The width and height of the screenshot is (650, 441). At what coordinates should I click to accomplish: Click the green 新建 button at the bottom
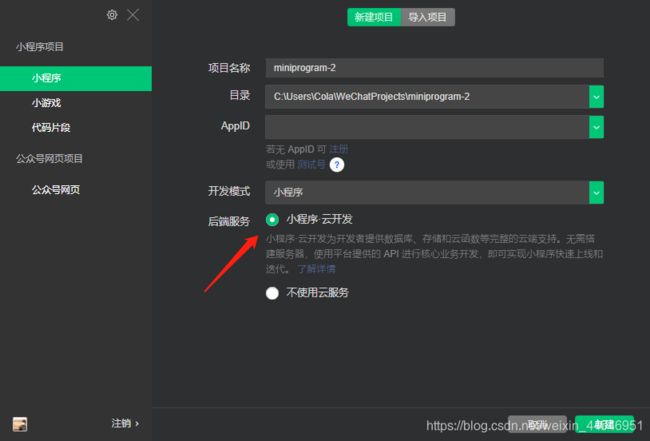[x=604, y=424]
